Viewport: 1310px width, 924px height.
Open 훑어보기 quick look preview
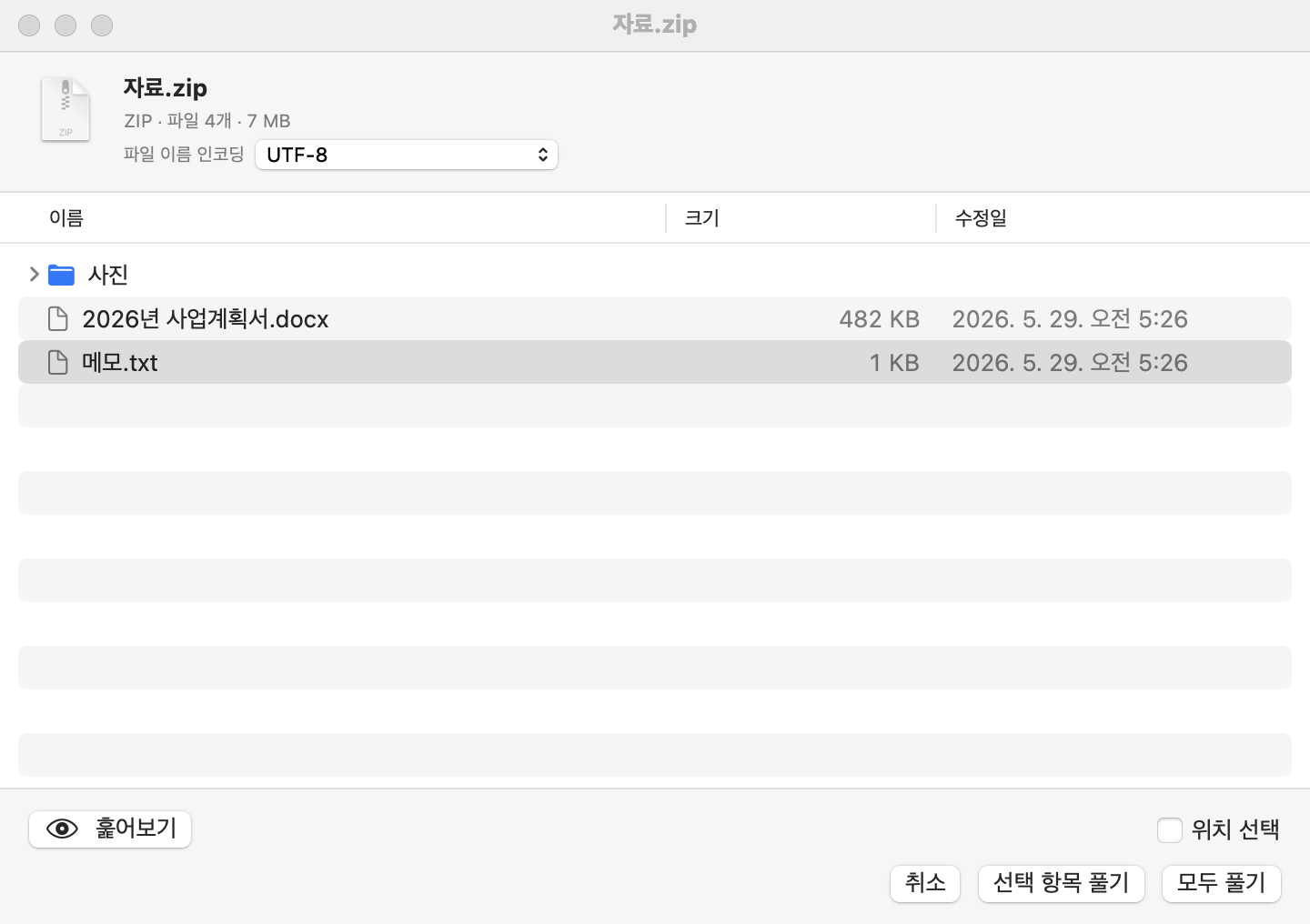click(x=110, y=829)
